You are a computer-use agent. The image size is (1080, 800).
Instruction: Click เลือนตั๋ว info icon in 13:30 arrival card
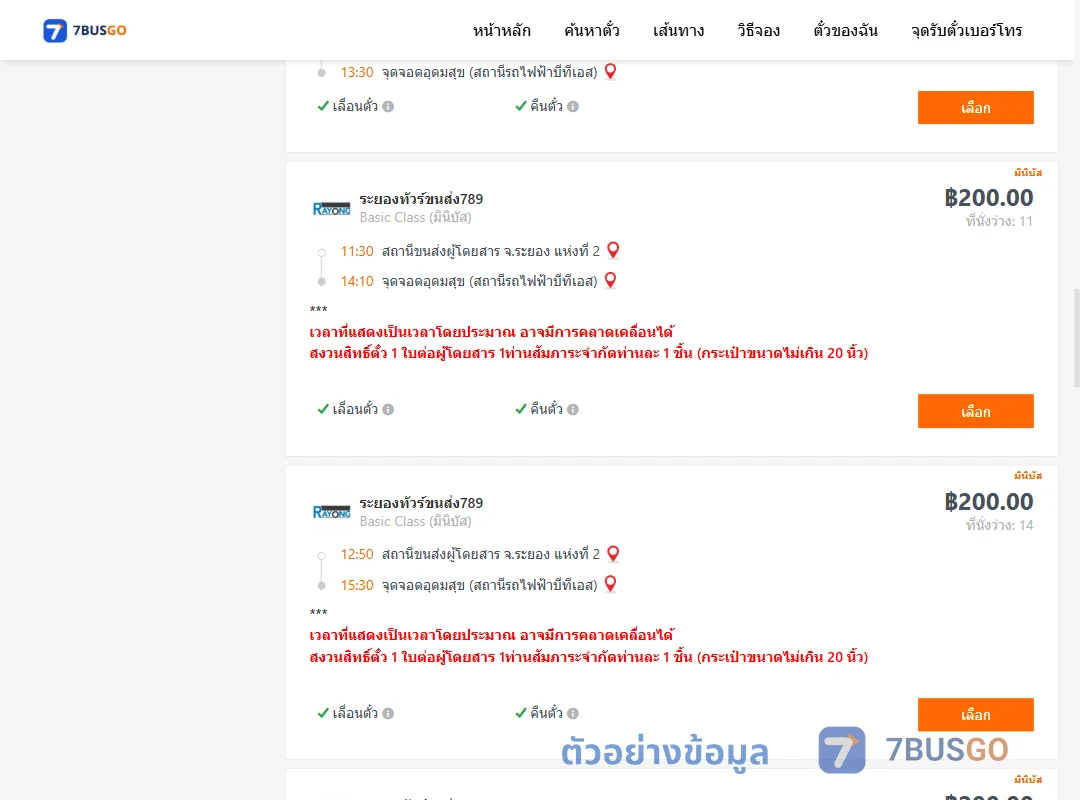tap(388, 106)
